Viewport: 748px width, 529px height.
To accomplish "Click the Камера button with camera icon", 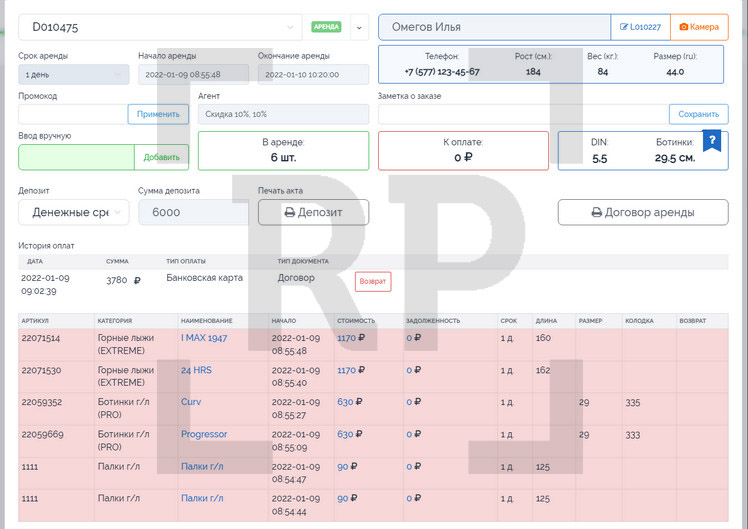I will pos(699,27).
